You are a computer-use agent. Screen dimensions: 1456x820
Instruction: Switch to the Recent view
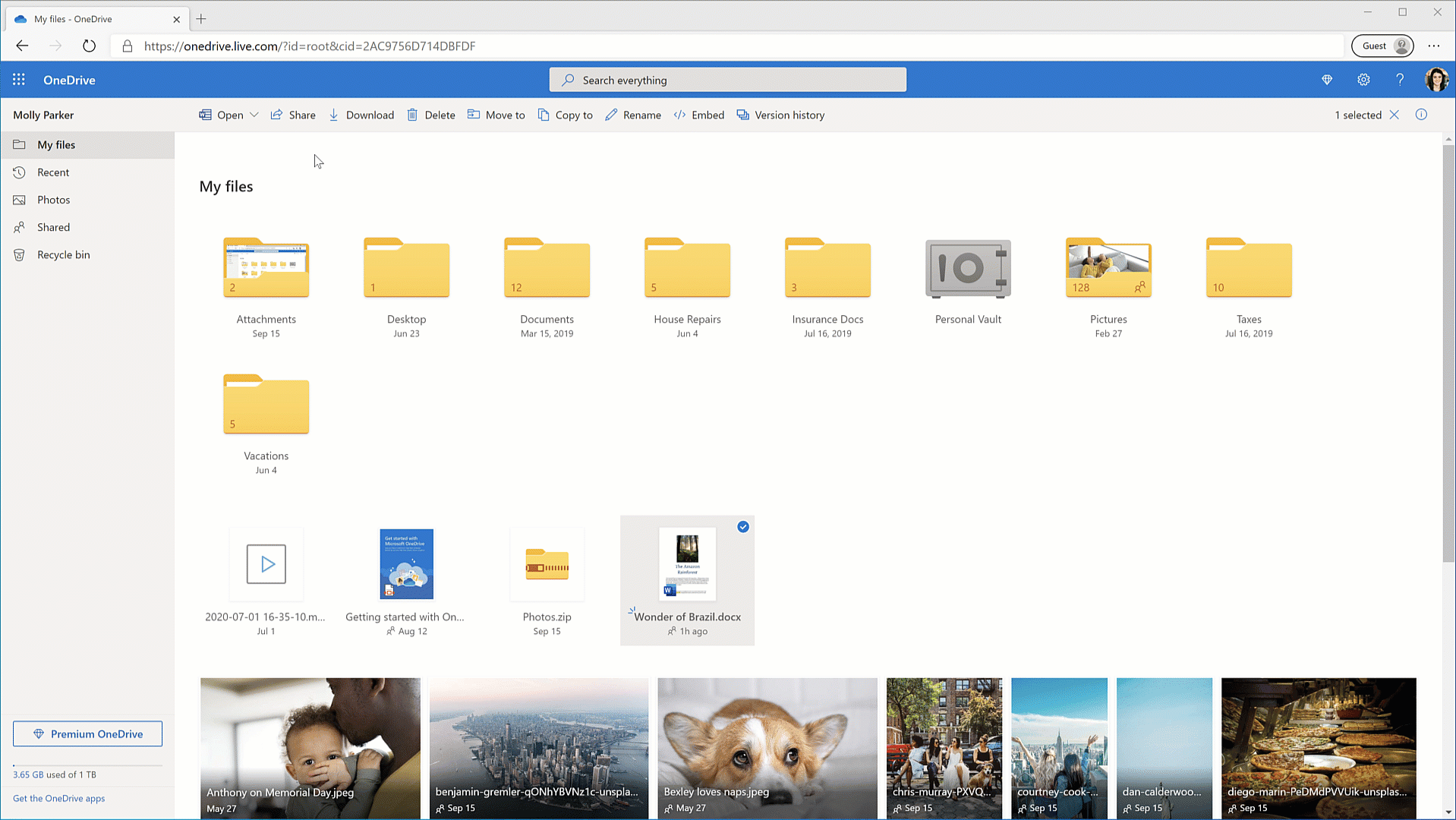tap(53, 172)
